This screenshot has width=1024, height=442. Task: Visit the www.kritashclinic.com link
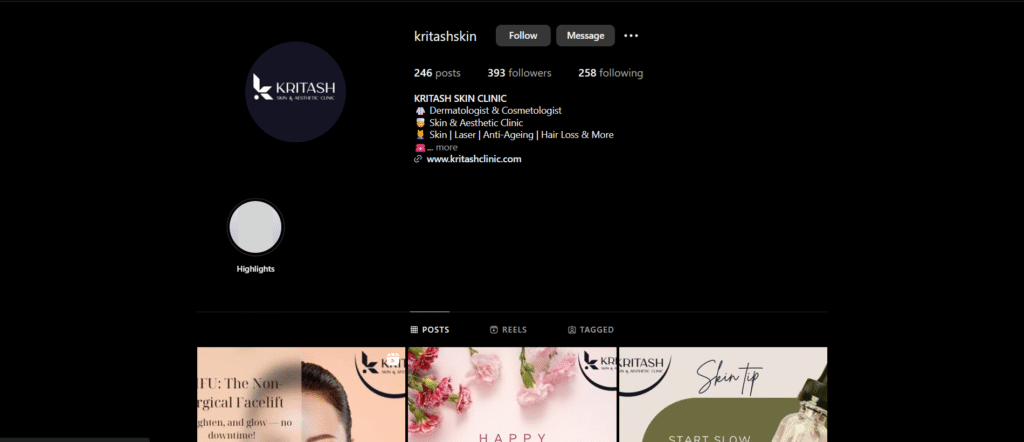[474, 159]
